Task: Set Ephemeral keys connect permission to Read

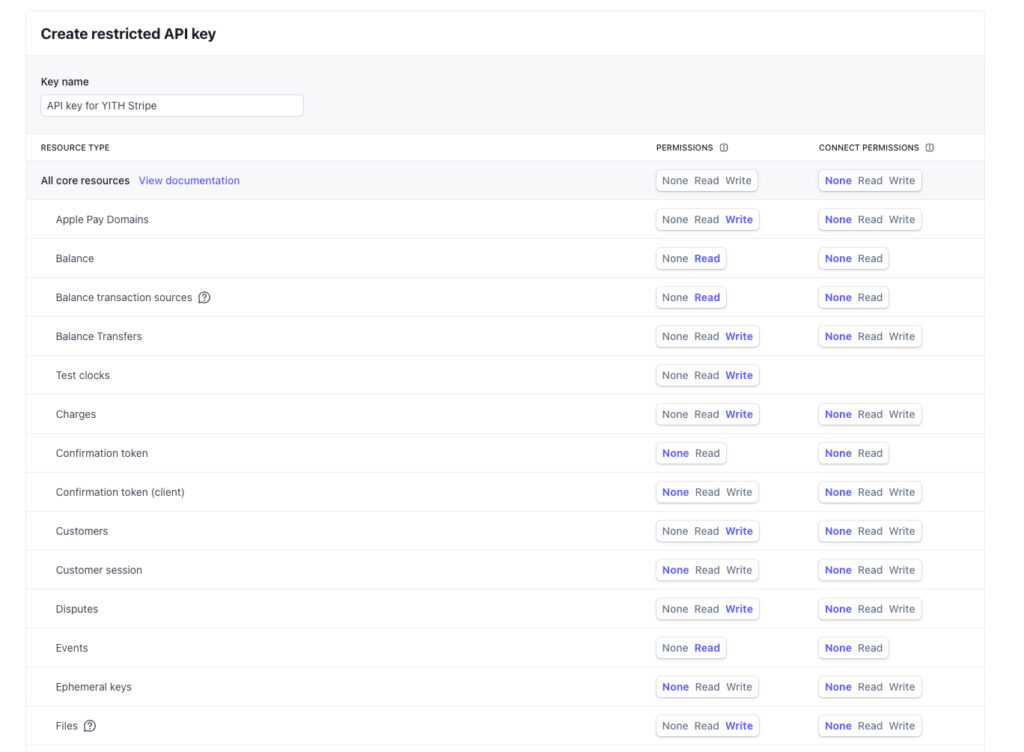Action: [x=870, y=687]
